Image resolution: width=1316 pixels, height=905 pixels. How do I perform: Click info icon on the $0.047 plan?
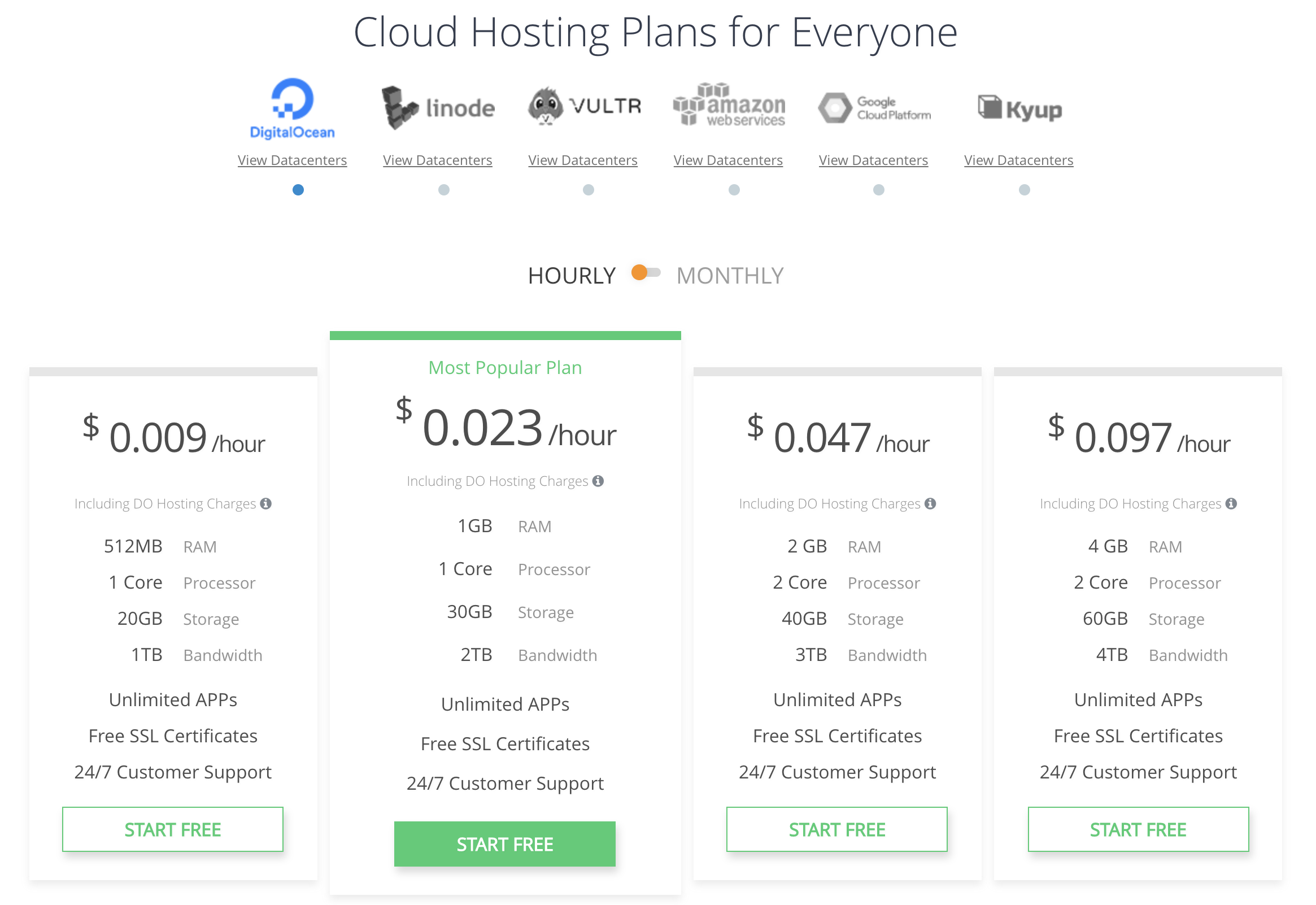point(931,504)
